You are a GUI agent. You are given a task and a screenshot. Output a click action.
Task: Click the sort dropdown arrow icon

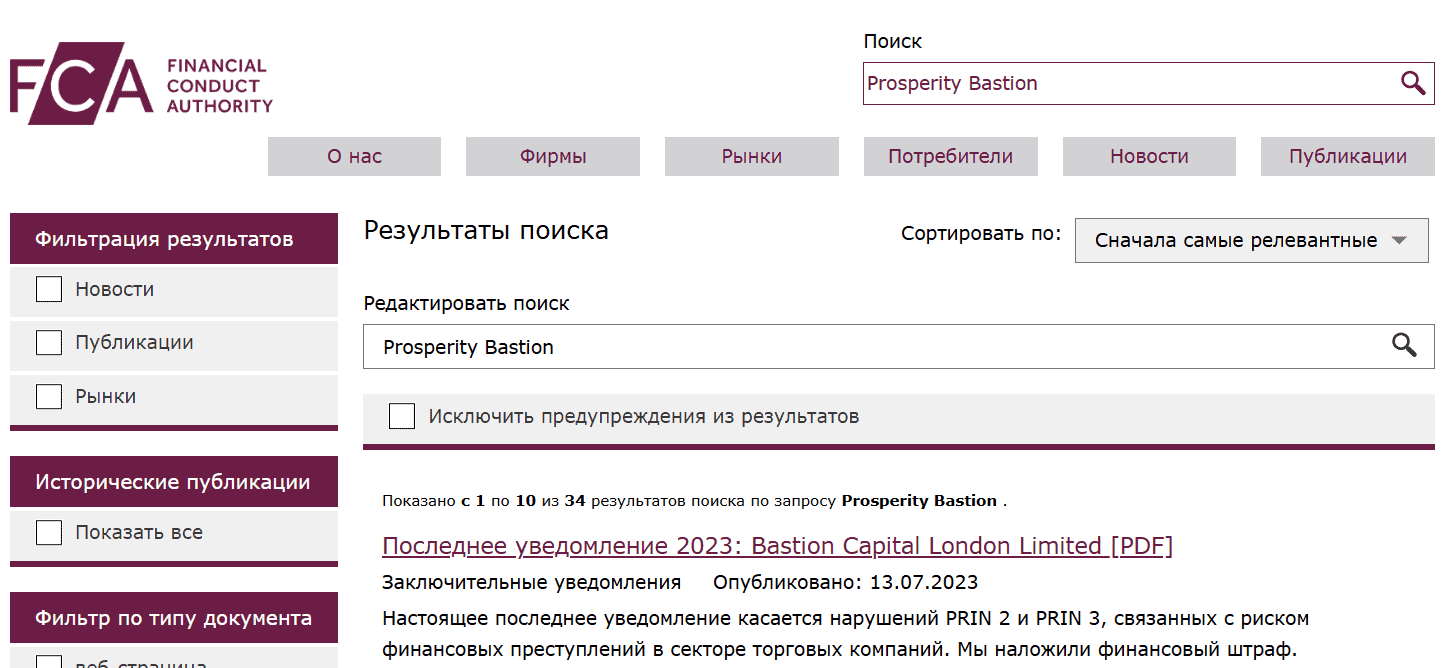tap(1399, 241)
